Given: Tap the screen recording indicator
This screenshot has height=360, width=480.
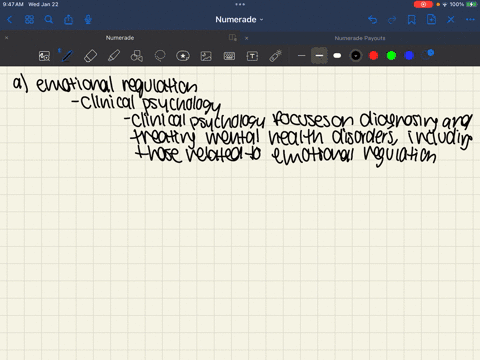Looking at the screenshot, I should point(423,4).
